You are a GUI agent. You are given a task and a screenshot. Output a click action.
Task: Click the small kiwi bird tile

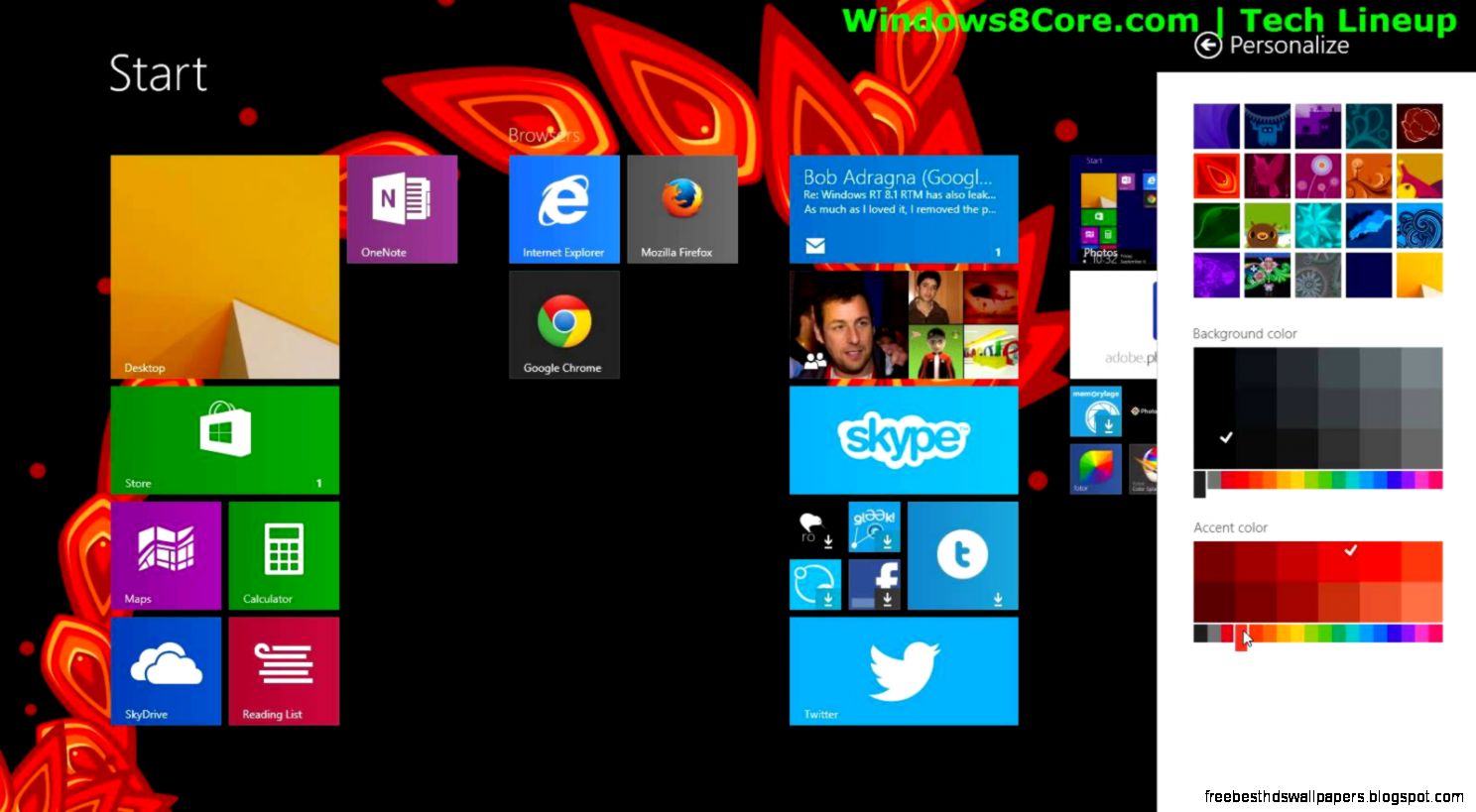pos(815,526)
